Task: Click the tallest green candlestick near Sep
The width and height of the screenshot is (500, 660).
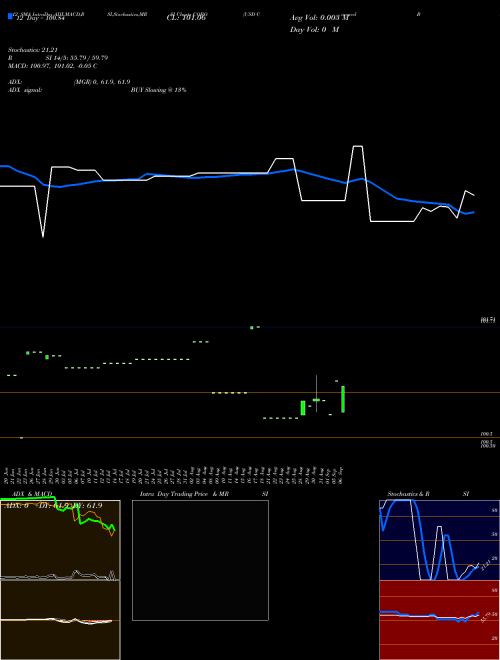Action: pos(343,399)
